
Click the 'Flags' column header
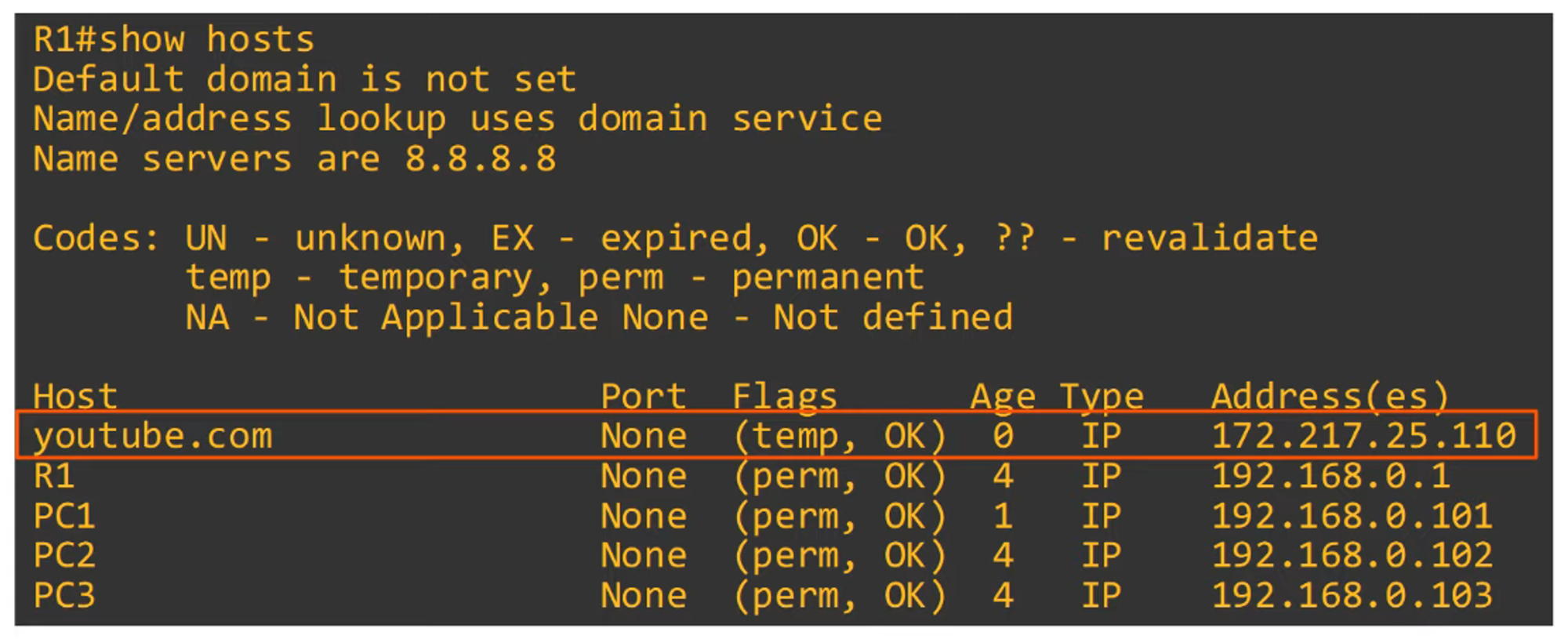click(x=784, y=396)
